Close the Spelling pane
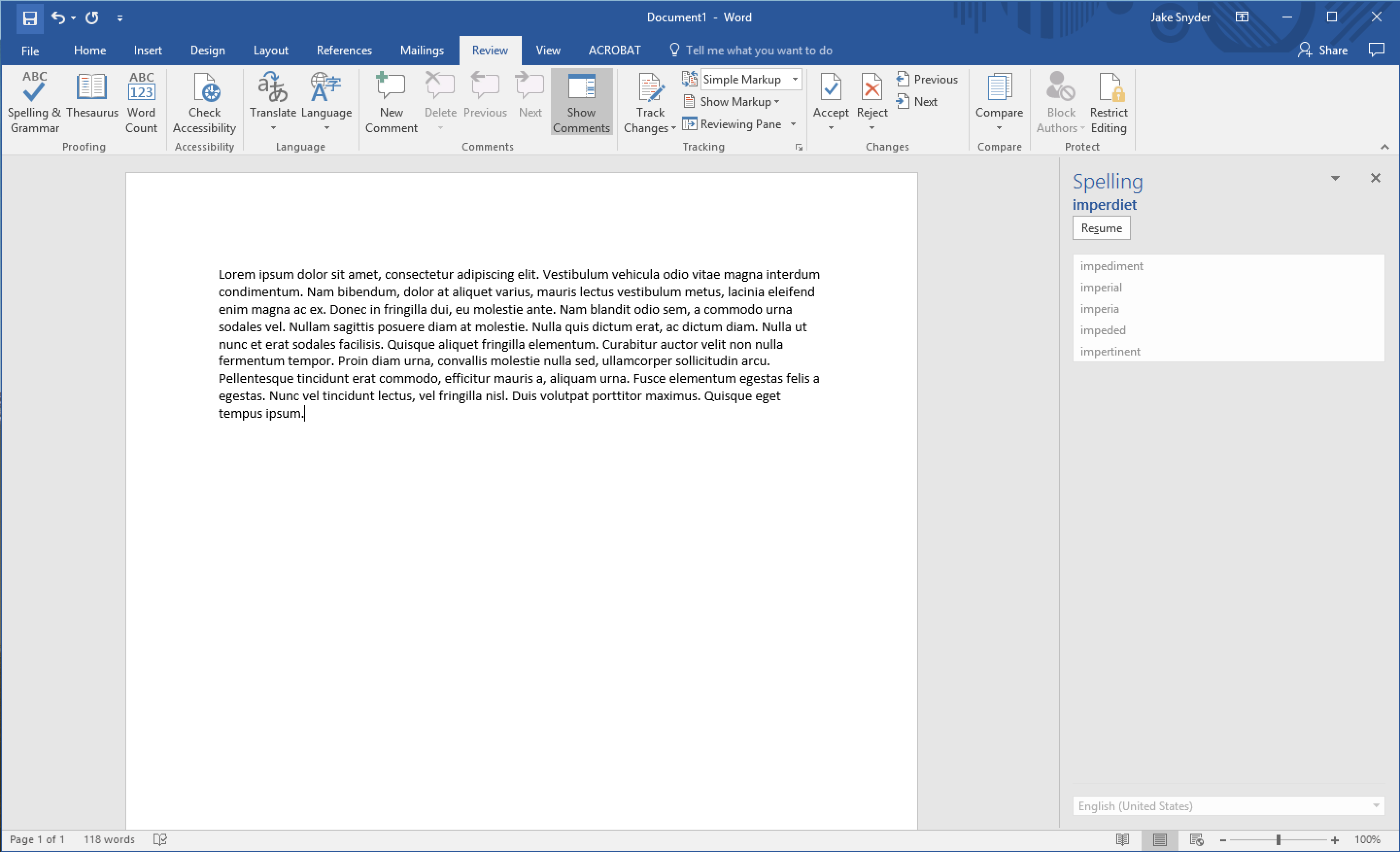 click(x=1375, y=178)
